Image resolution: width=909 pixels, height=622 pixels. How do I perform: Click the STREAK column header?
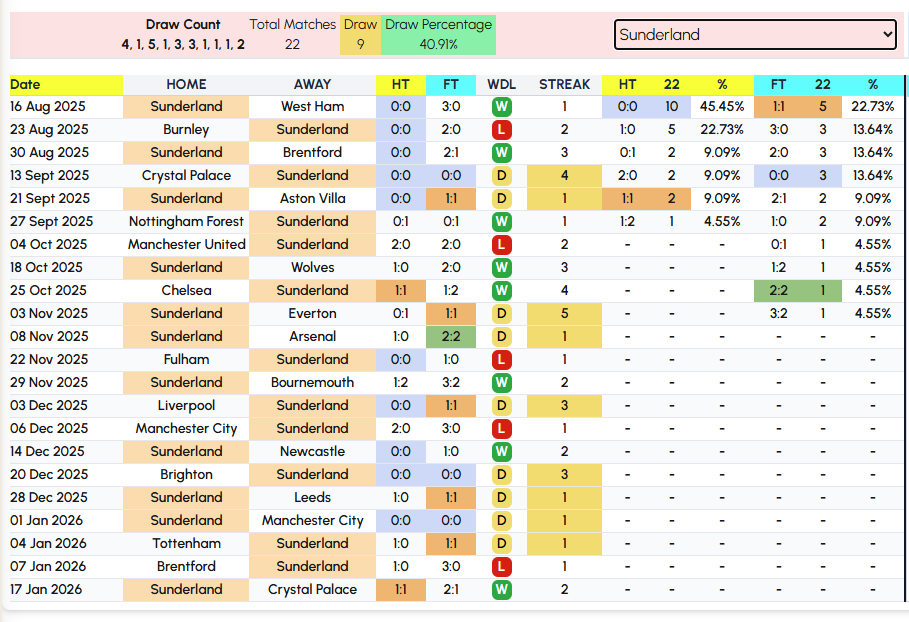pos(564,85)
